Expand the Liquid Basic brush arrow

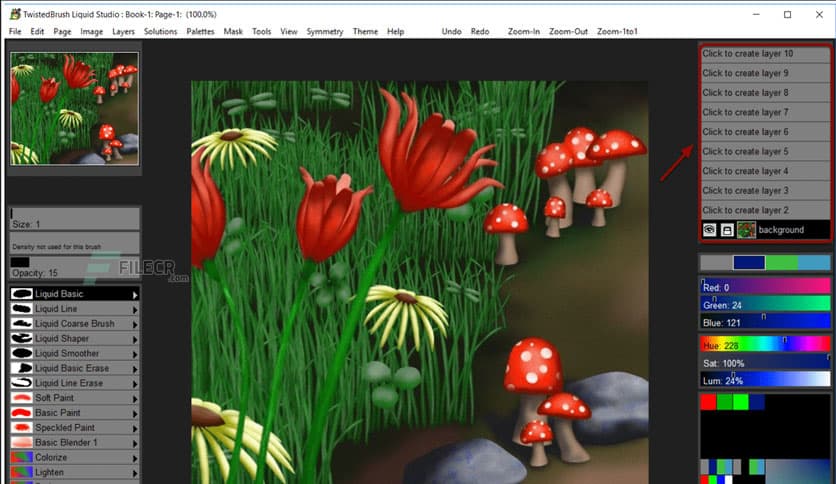click(135, 294)
